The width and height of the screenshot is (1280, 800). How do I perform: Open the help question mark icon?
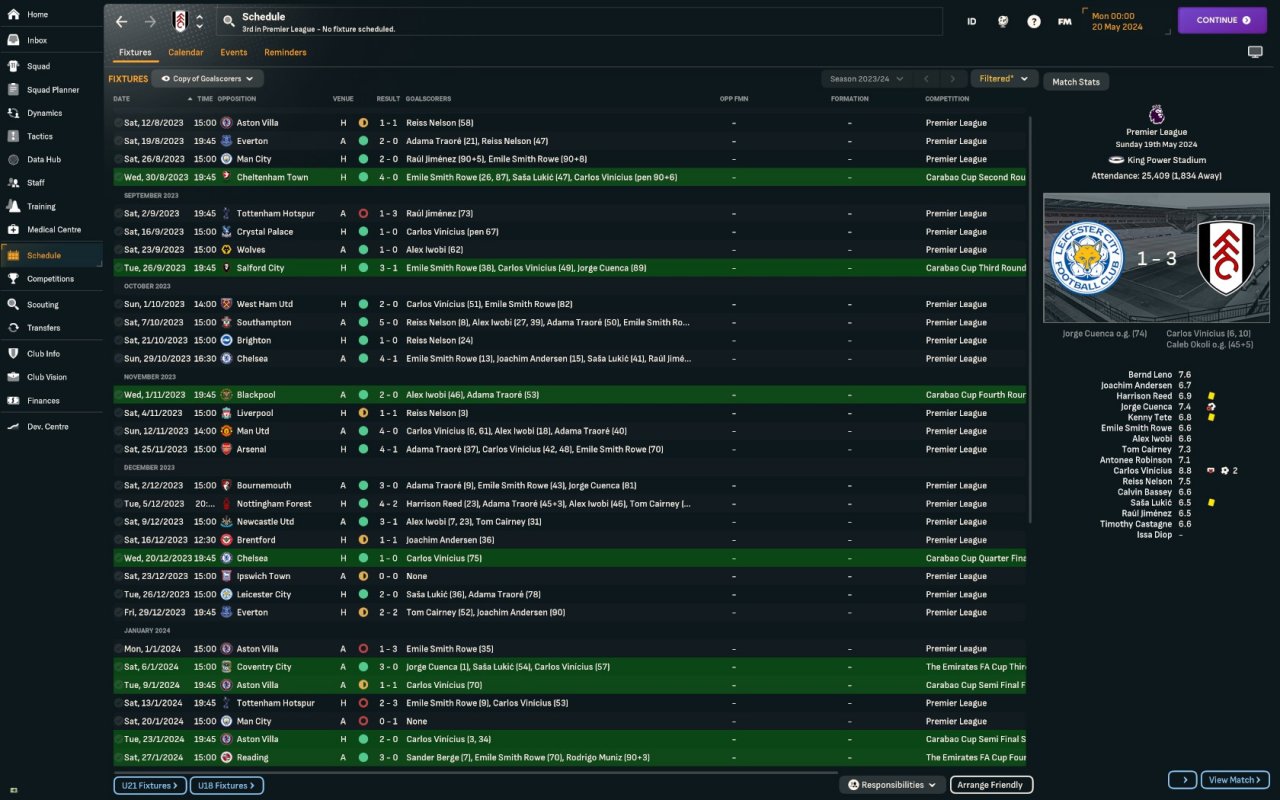(1034, 21)
